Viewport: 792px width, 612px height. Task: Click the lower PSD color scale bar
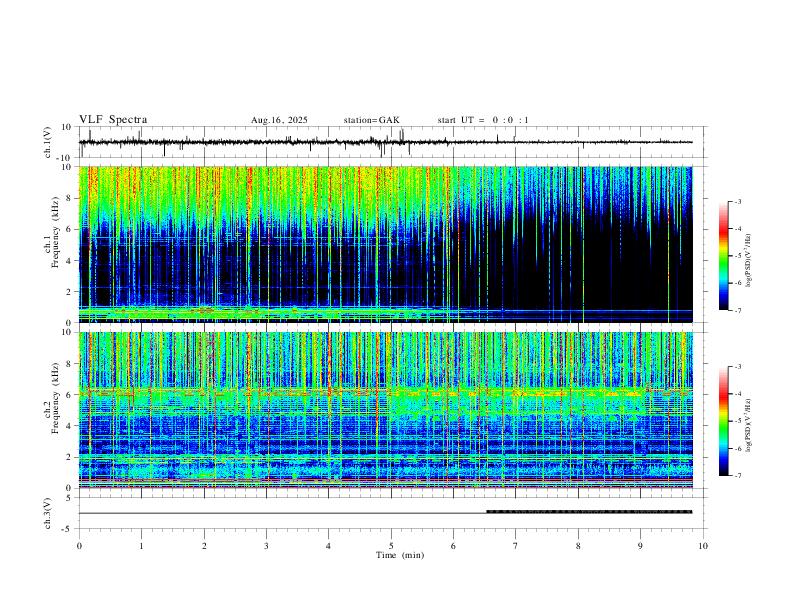[723, 421]
